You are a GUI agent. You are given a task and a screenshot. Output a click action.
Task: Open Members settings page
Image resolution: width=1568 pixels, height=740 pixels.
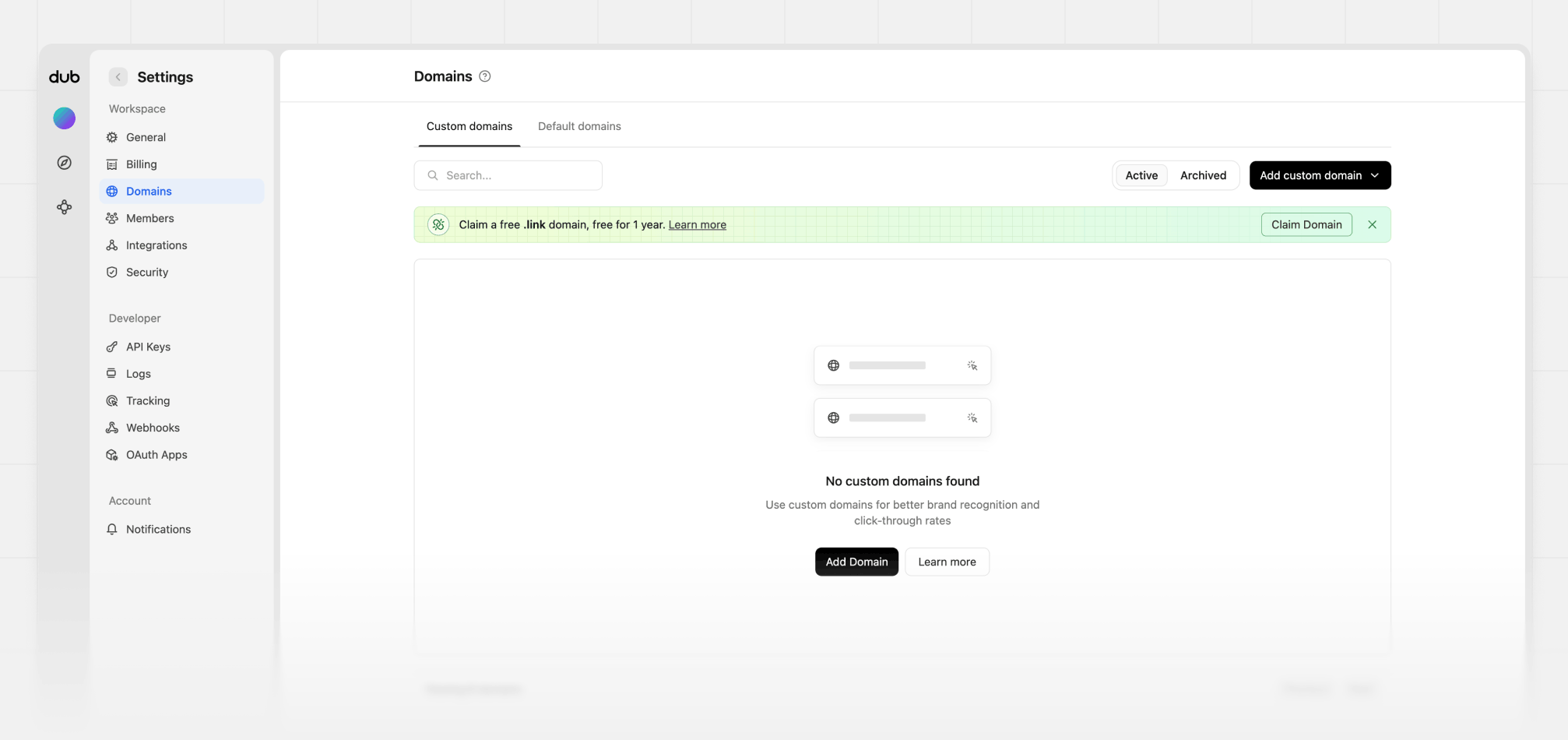[x=181, y=218]
